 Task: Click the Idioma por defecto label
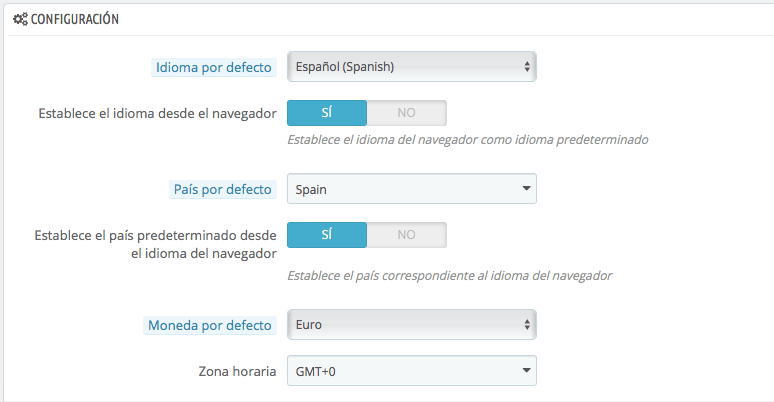pos(214,67)
